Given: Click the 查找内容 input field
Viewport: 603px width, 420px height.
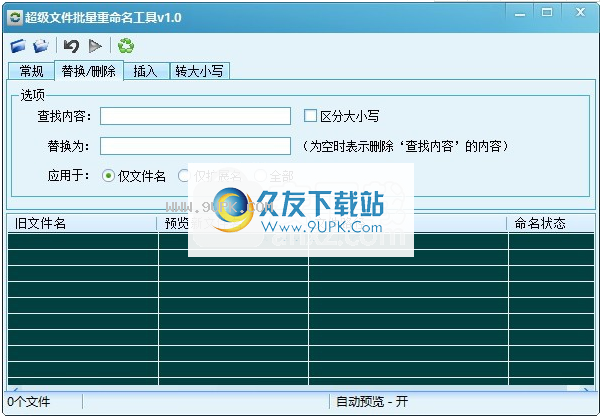Looking at the screenshot, I should pos(195,116).
